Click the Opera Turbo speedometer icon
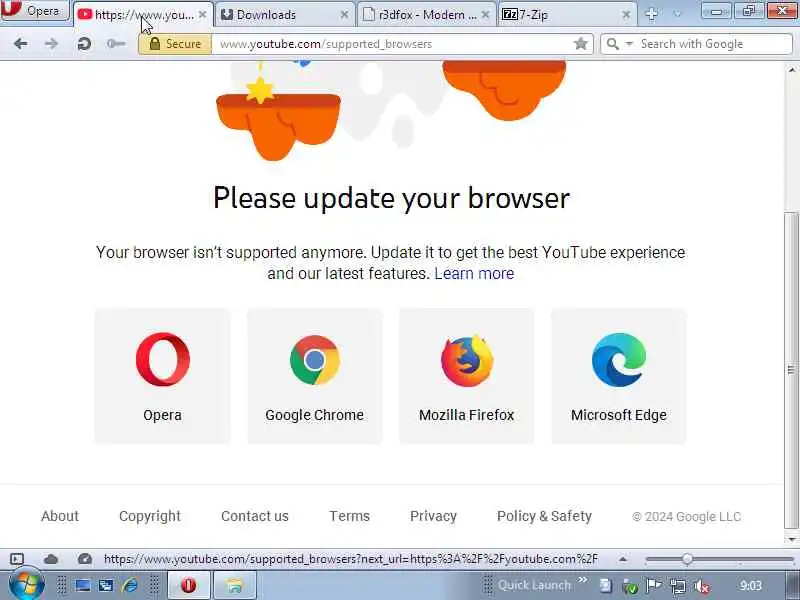This screenshot has width=800, height=600. (x=85, y=559)
